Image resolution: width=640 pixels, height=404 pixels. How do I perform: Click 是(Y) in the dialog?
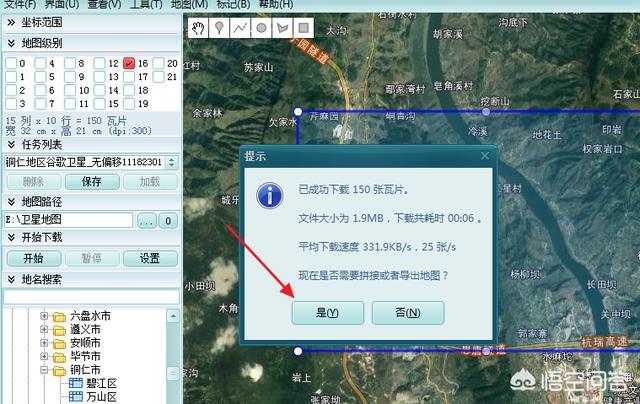(327, 313)
